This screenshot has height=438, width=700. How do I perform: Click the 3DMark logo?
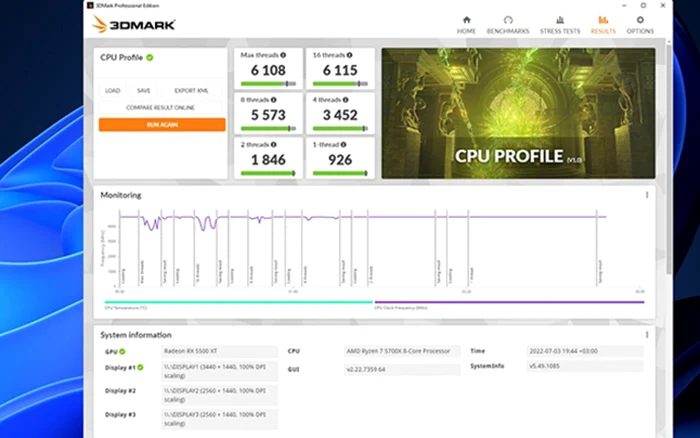133,24
